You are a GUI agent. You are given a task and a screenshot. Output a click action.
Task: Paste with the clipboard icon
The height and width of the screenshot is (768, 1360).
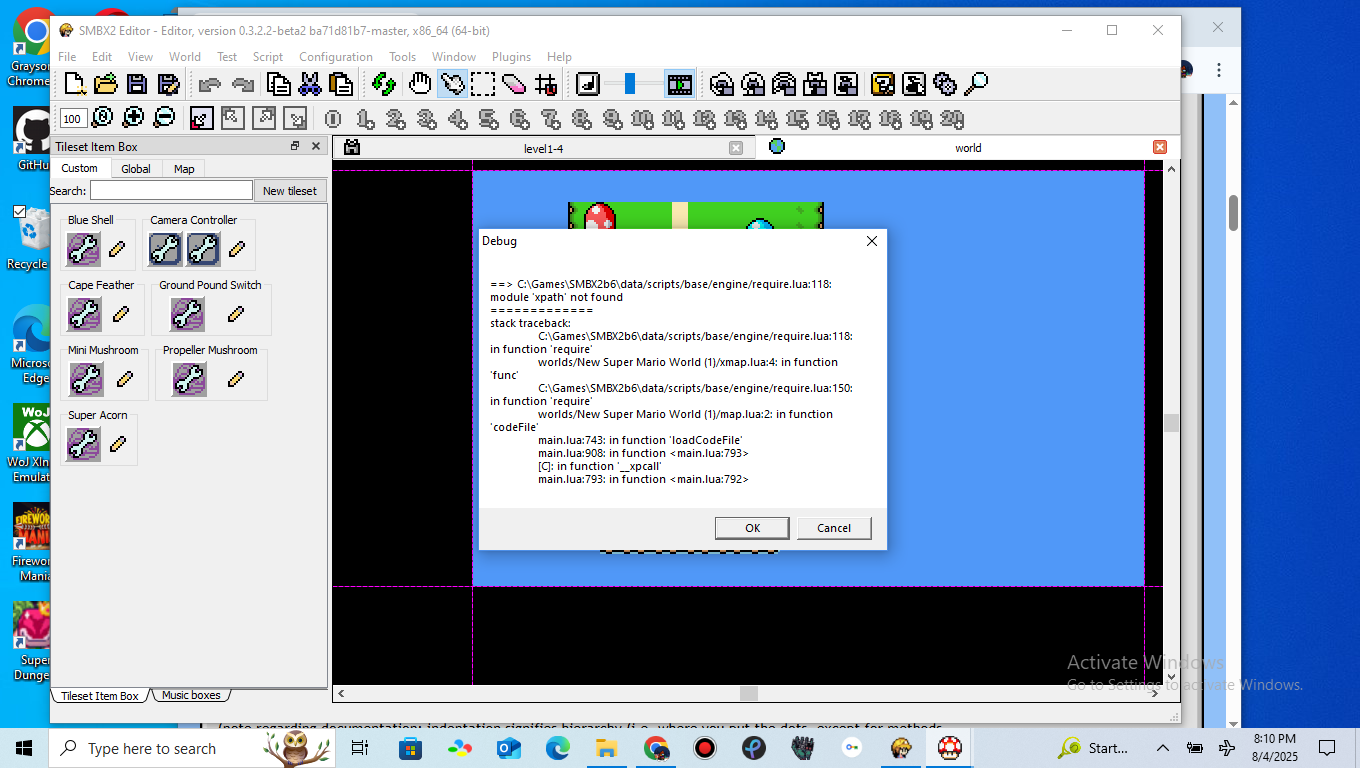341,84
